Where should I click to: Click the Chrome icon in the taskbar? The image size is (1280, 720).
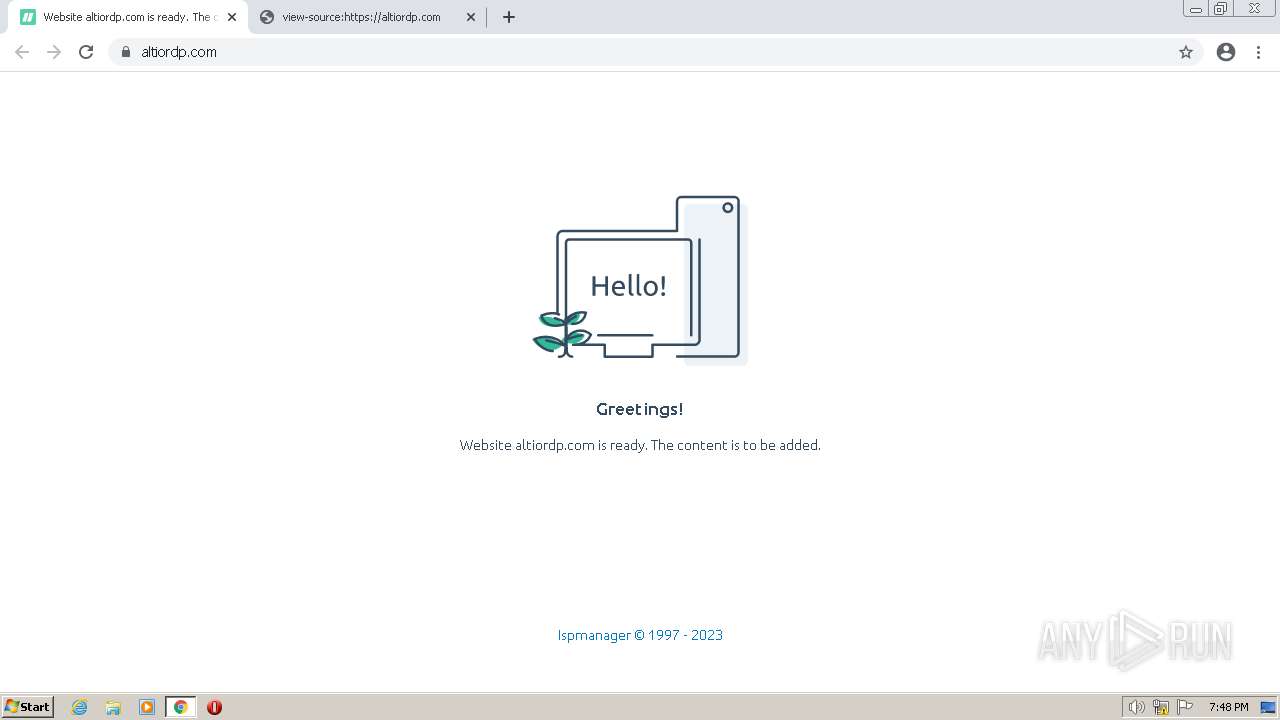[x=180, y=707]
